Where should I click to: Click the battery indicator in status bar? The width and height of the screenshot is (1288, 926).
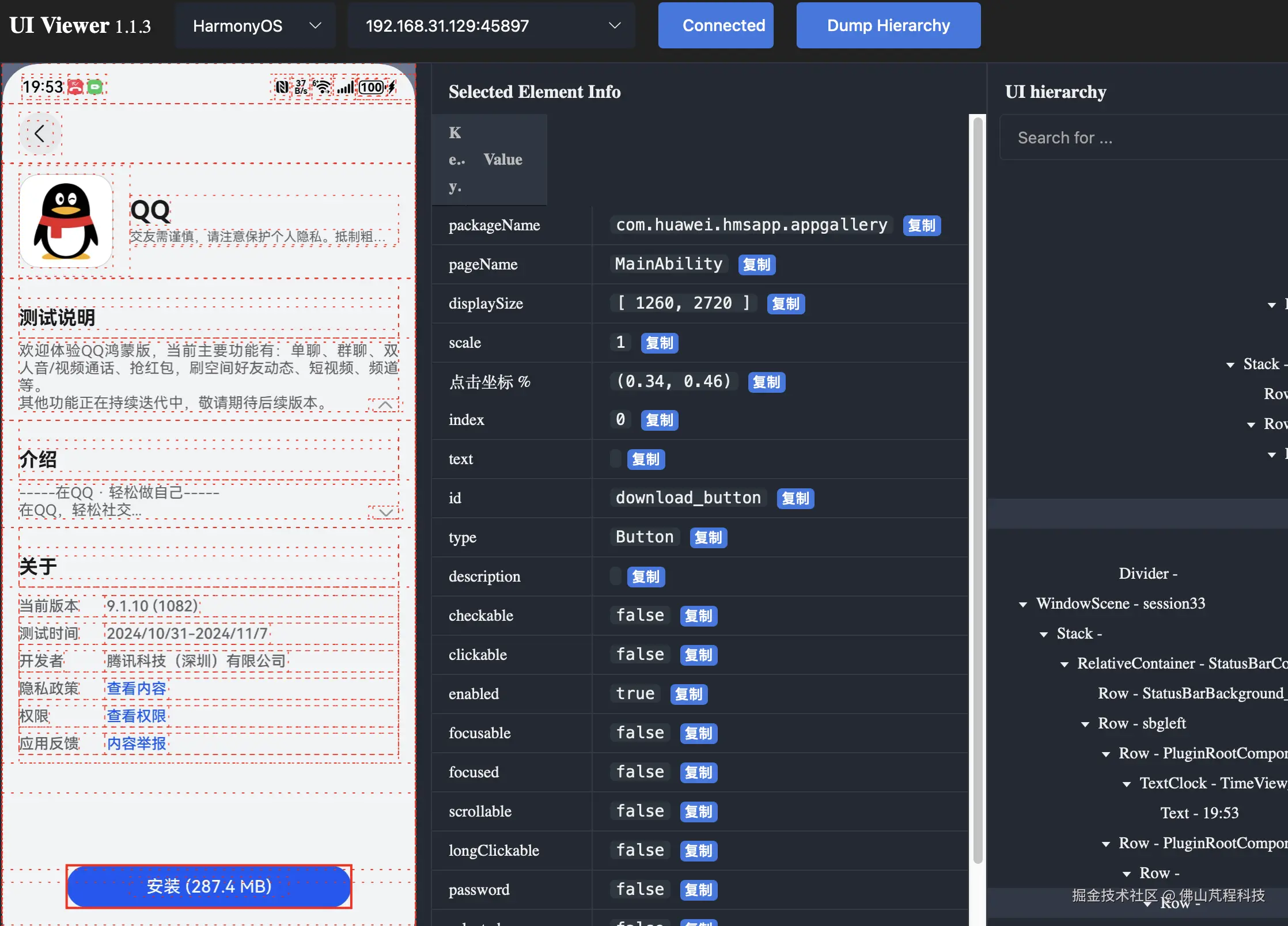coord(372,87)
